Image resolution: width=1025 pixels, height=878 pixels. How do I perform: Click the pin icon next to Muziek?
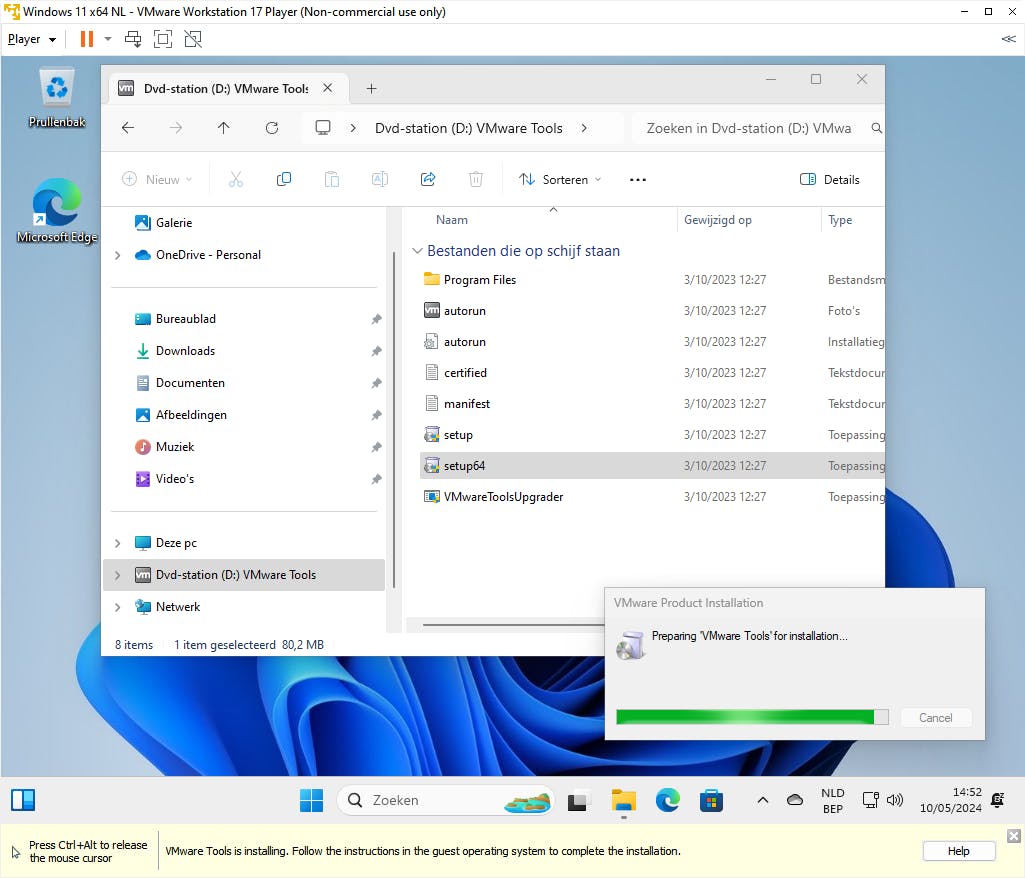point(377,448)
